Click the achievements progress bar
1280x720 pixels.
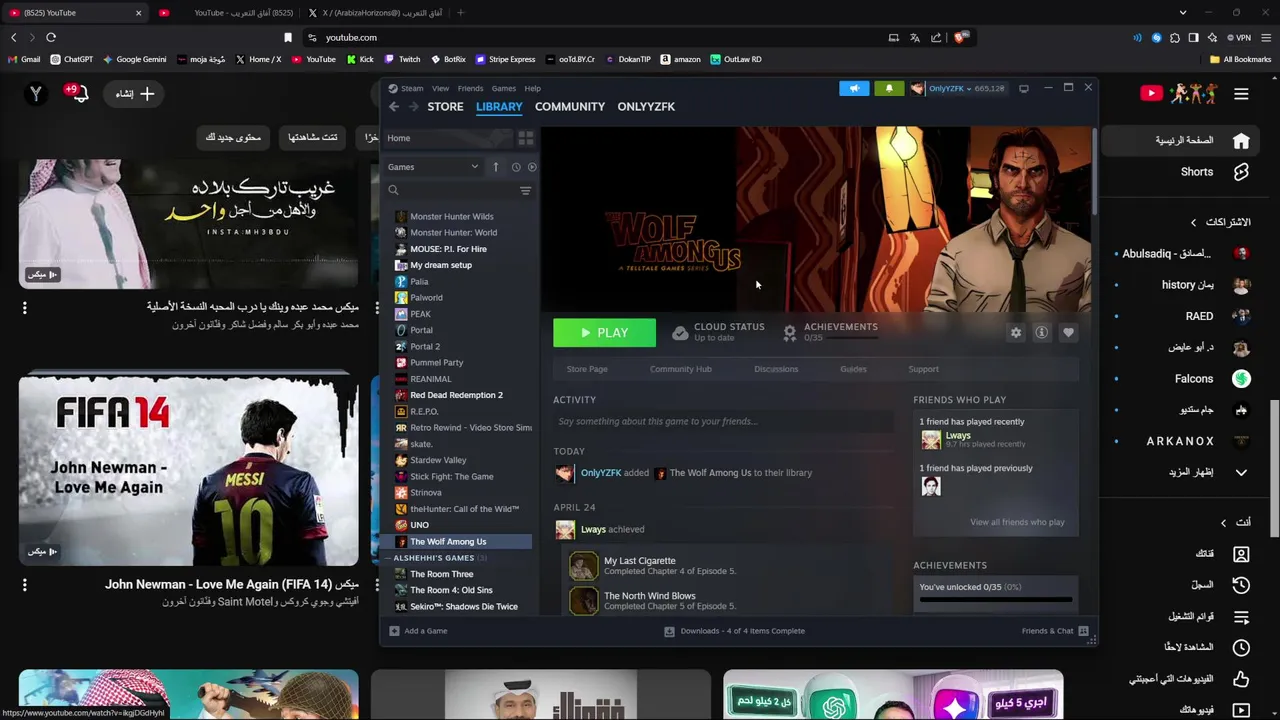[x=996, y=600]
